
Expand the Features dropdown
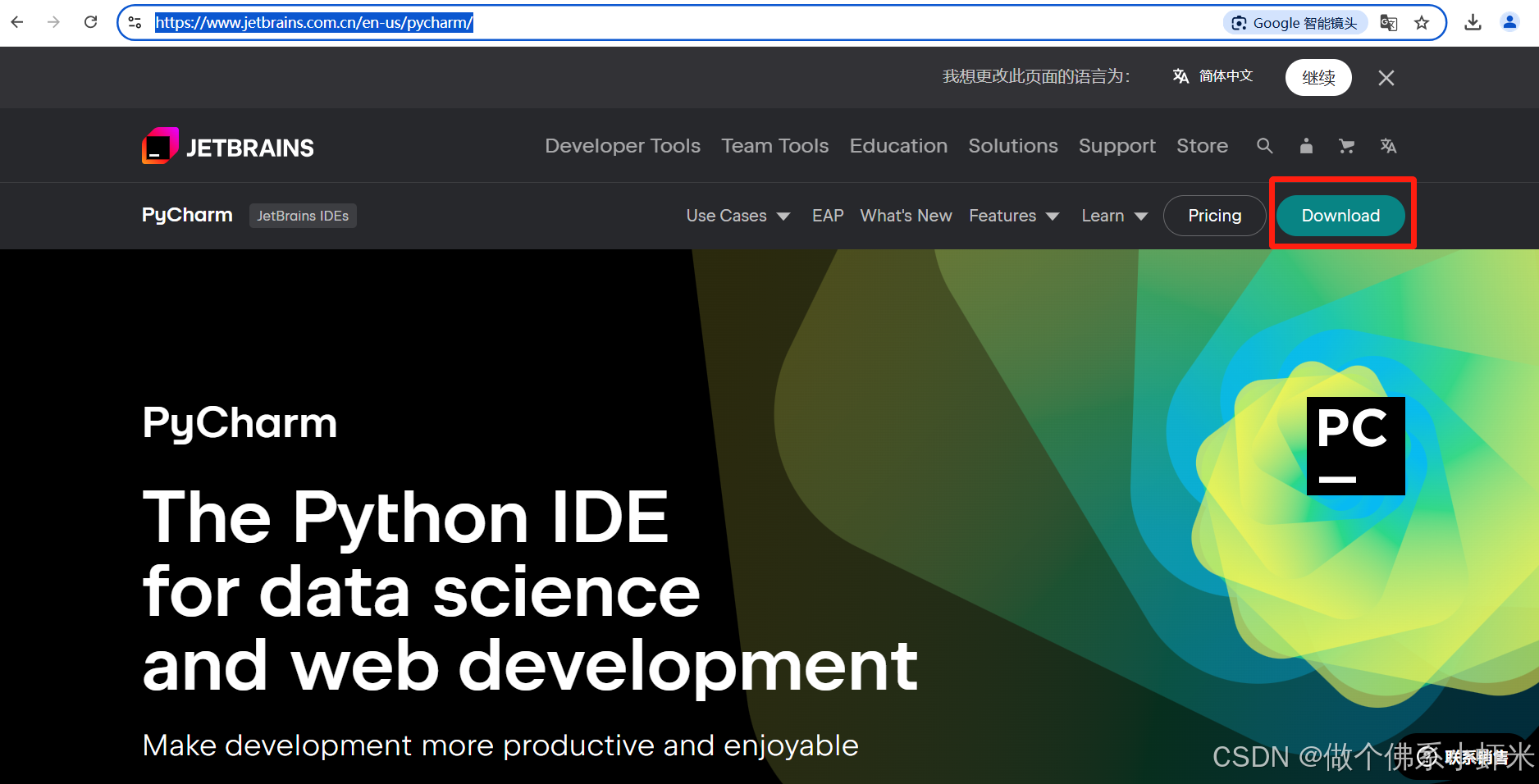(x=1014, y=216)
